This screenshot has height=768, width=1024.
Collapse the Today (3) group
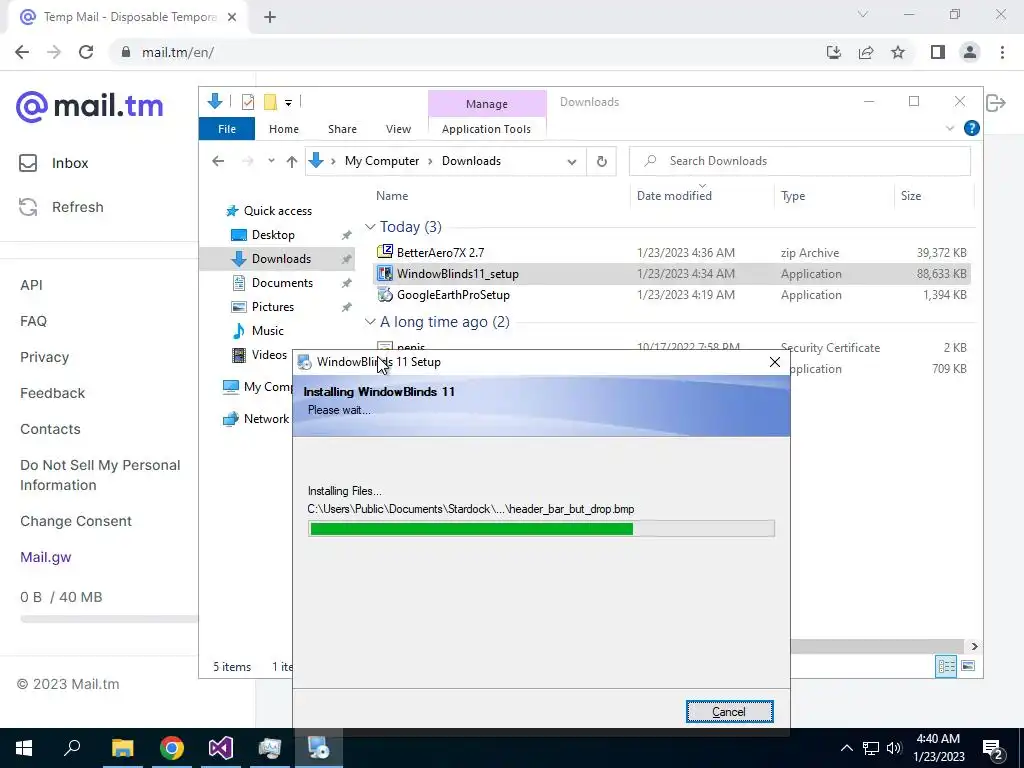(x=370, y=227)
